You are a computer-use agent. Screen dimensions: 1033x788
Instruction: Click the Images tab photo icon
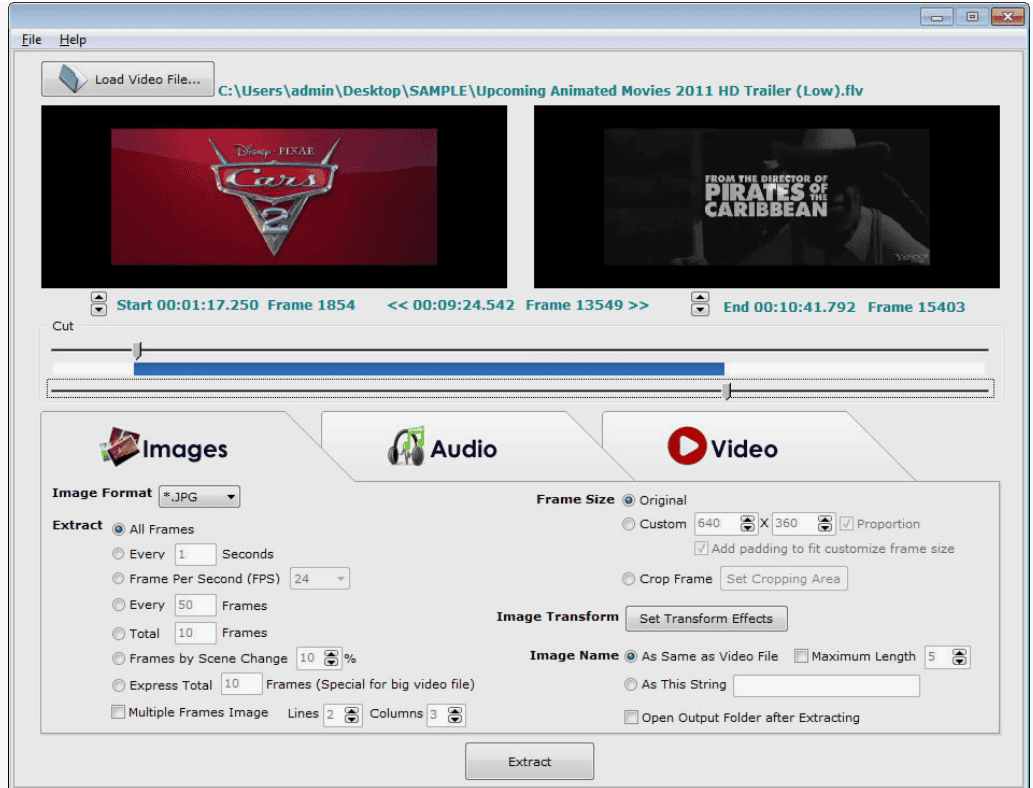pyautogui.click(x=119, y=447)
